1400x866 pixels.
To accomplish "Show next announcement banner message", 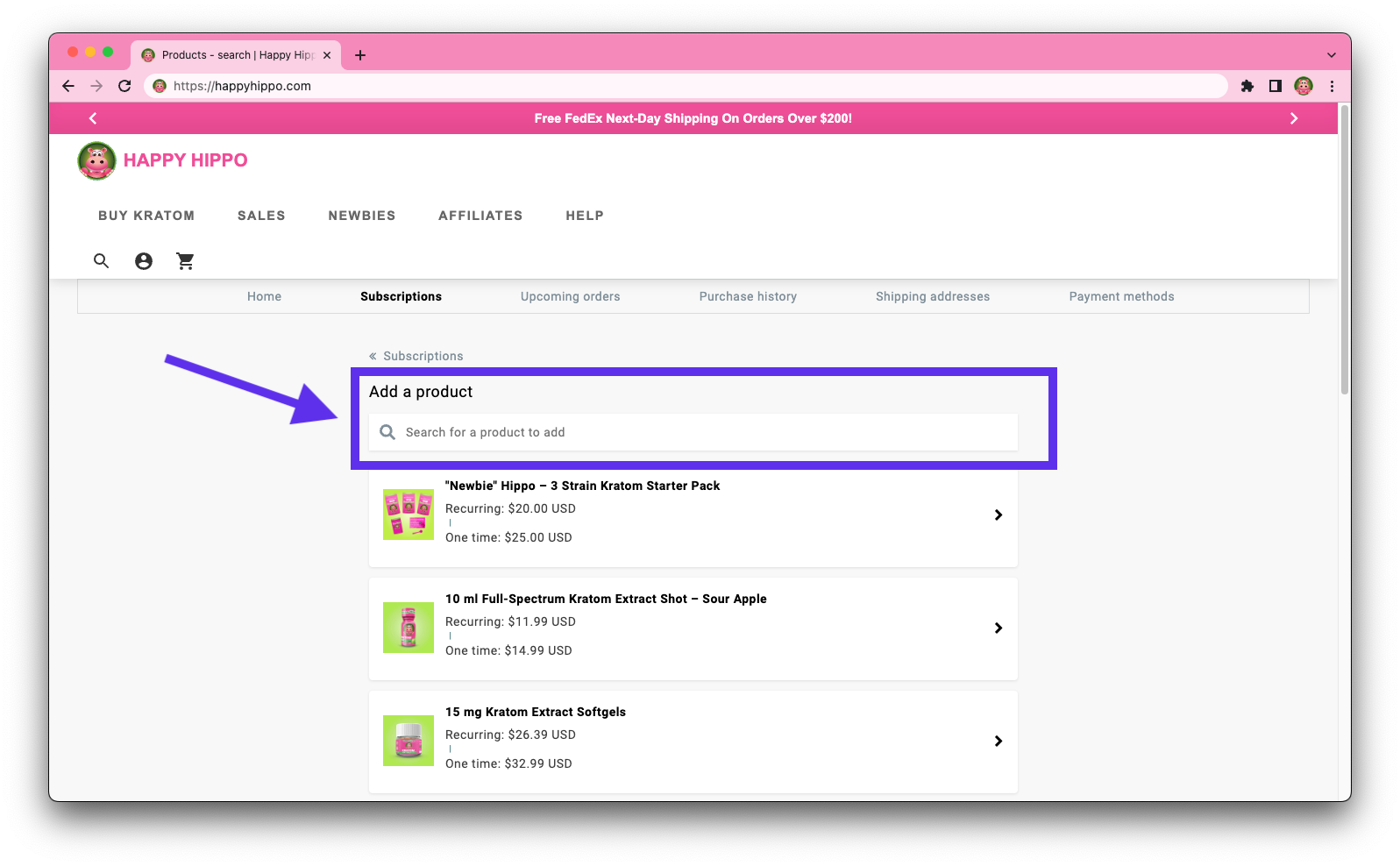I will click(x=1294, y=118).
